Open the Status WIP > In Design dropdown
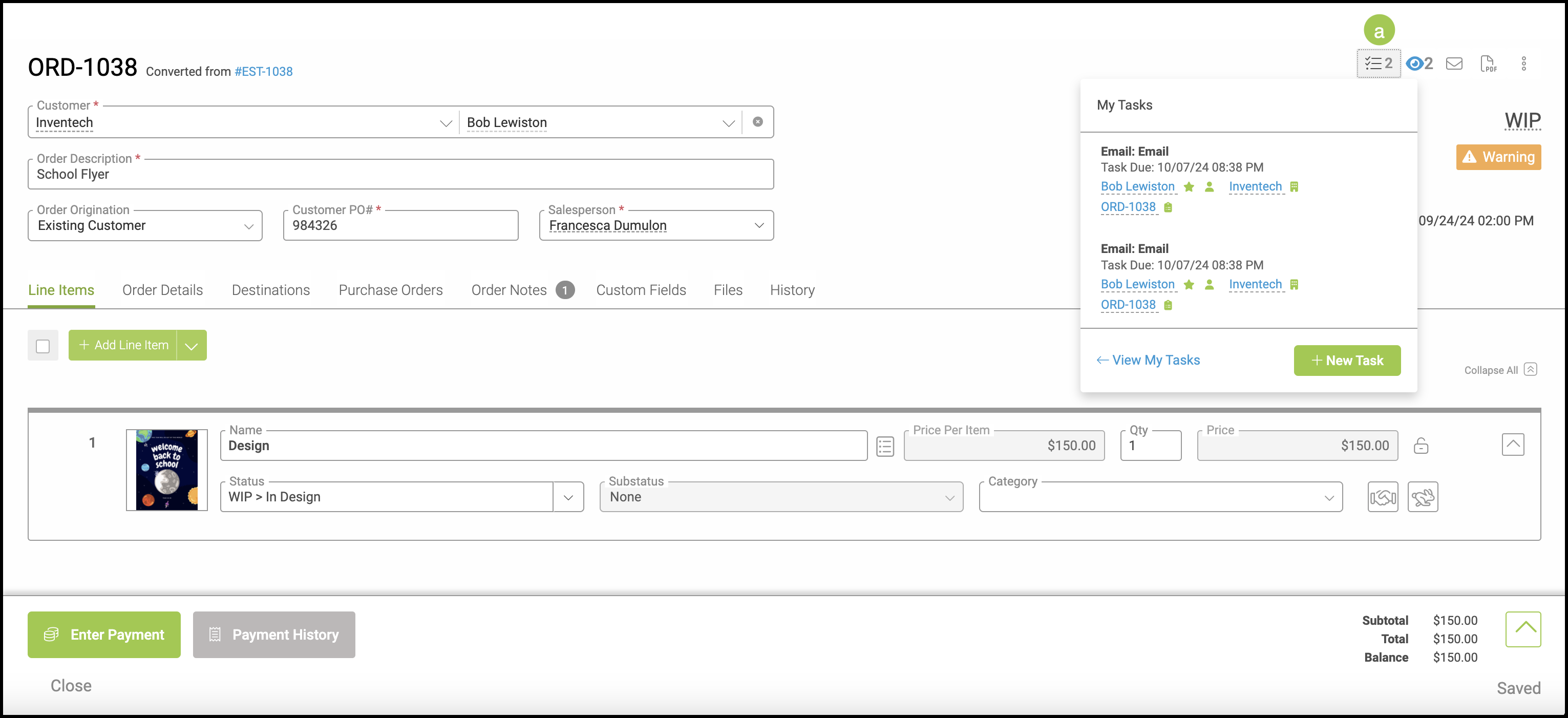1568x718 pixels. pyautogui.click(x=568, y=498)
